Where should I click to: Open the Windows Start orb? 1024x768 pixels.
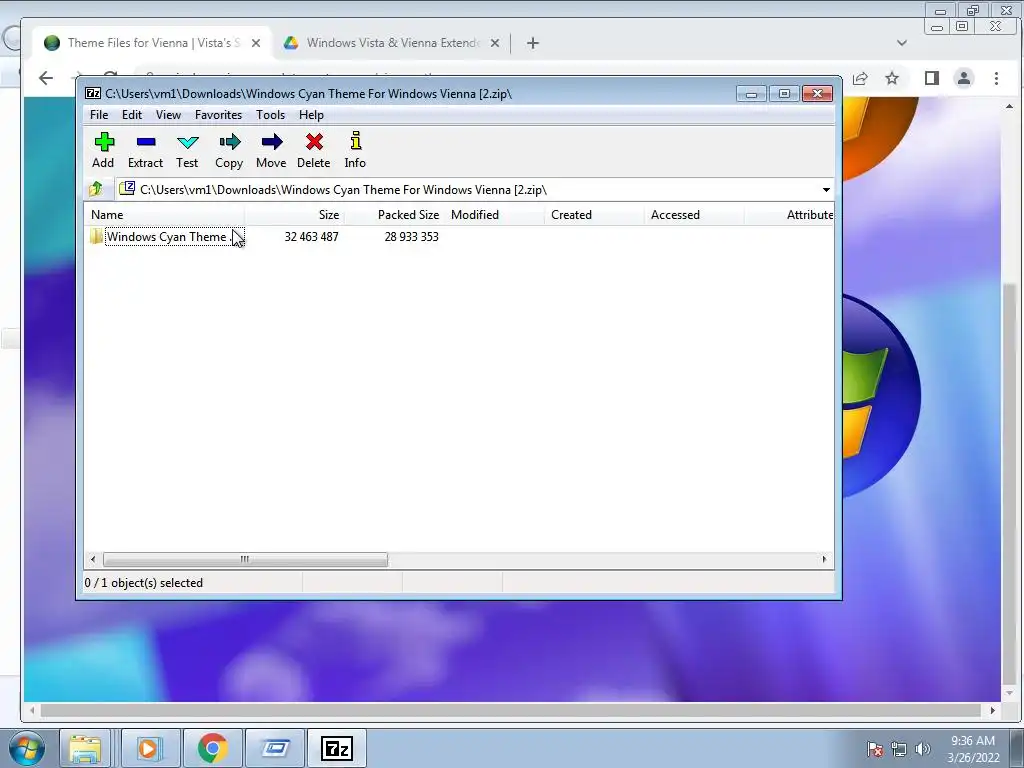[x=27, y=748]
